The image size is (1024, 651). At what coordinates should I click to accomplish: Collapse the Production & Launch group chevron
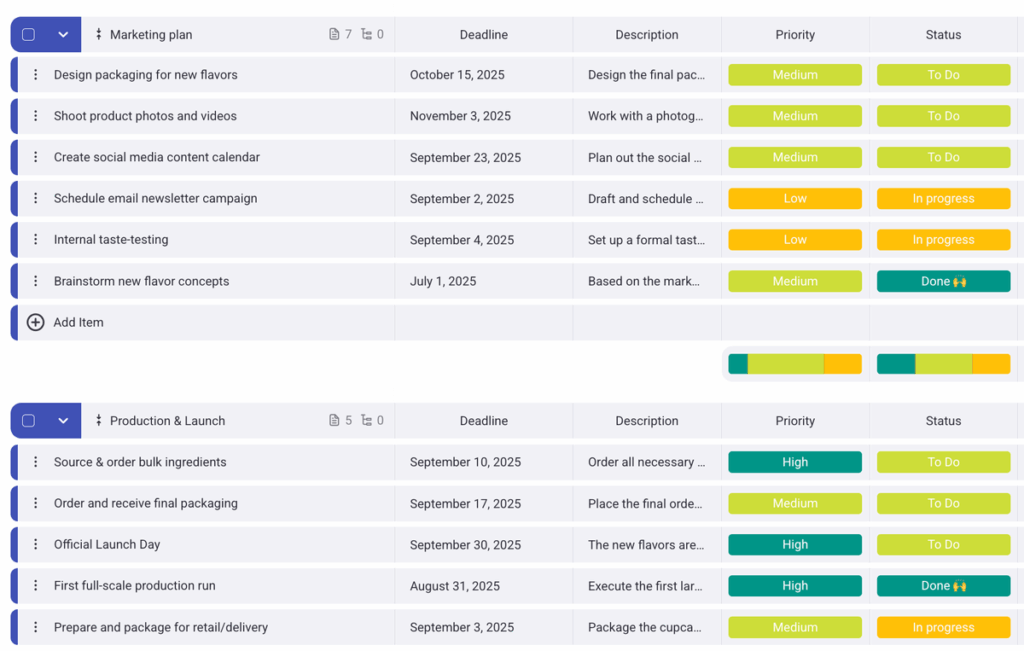coord(63,421)
